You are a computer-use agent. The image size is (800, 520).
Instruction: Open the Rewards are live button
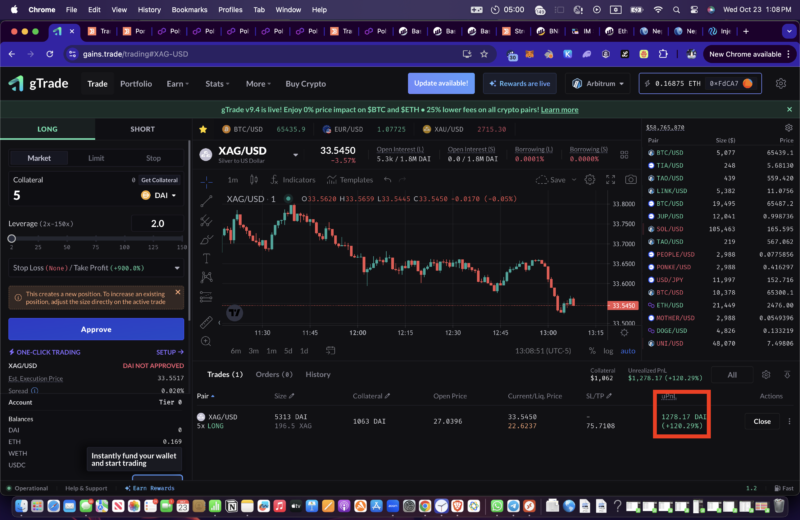click(x=519, y=83)
